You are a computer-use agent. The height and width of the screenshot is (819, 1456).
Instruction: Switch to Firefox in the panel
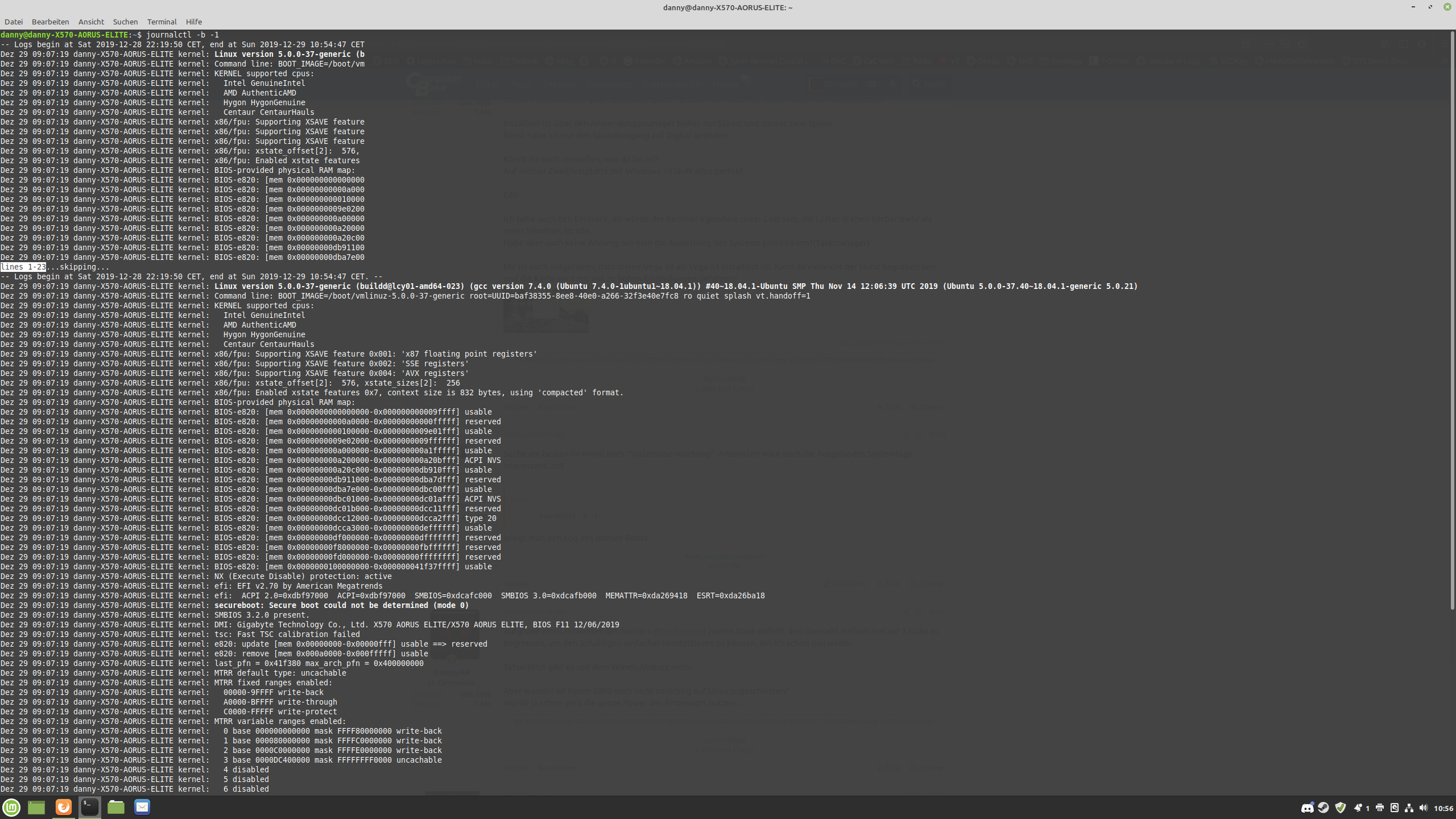click(63, 807)
